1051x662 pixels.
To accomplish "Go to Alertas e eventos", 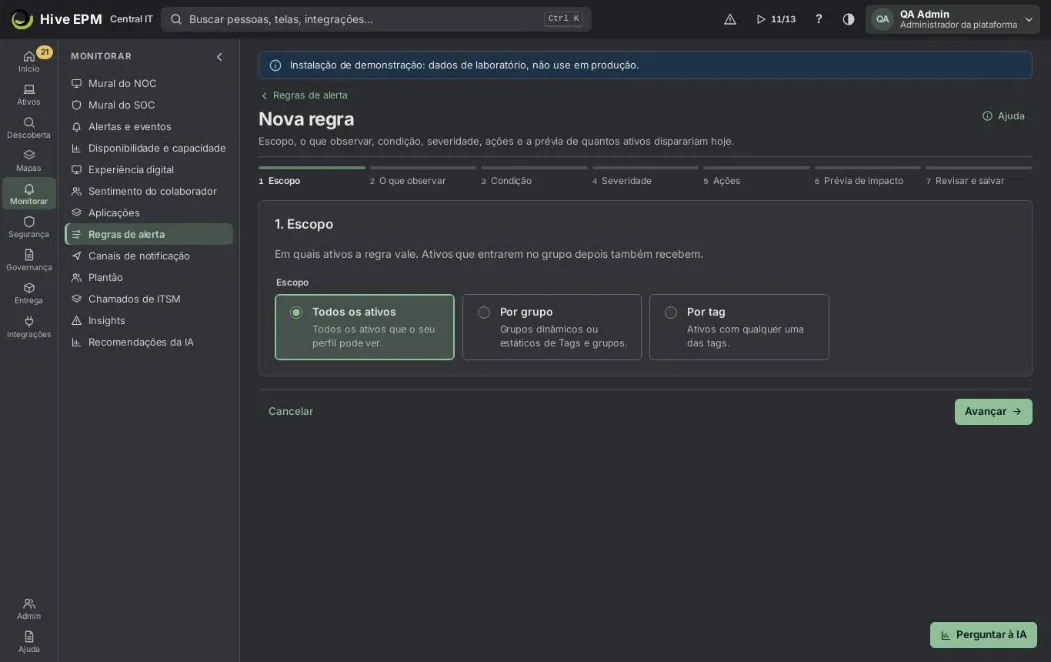I will pyautogui.click(x=149, y=127).
